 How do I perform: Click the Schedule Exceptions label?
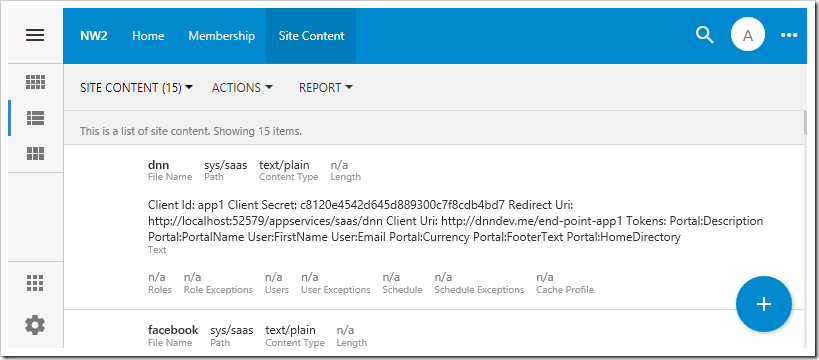point(479,289)
